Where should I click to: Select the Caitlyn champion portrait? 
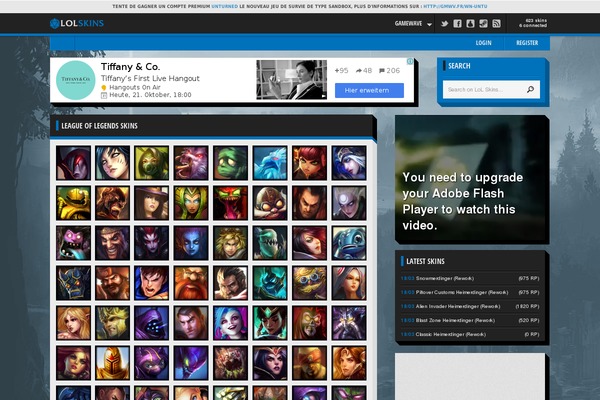click(152, 203)
